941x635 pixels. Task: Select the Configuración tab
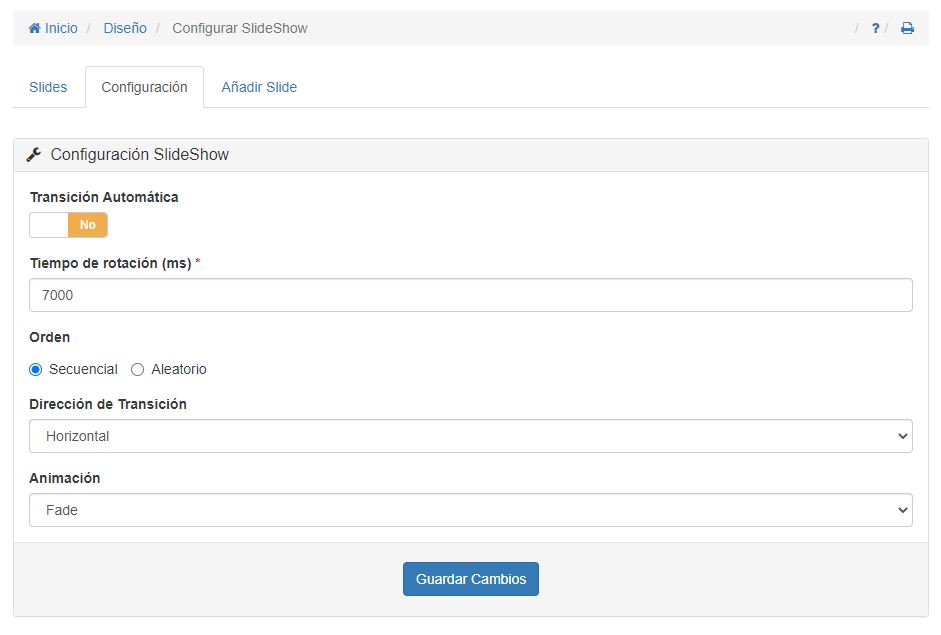145,87
